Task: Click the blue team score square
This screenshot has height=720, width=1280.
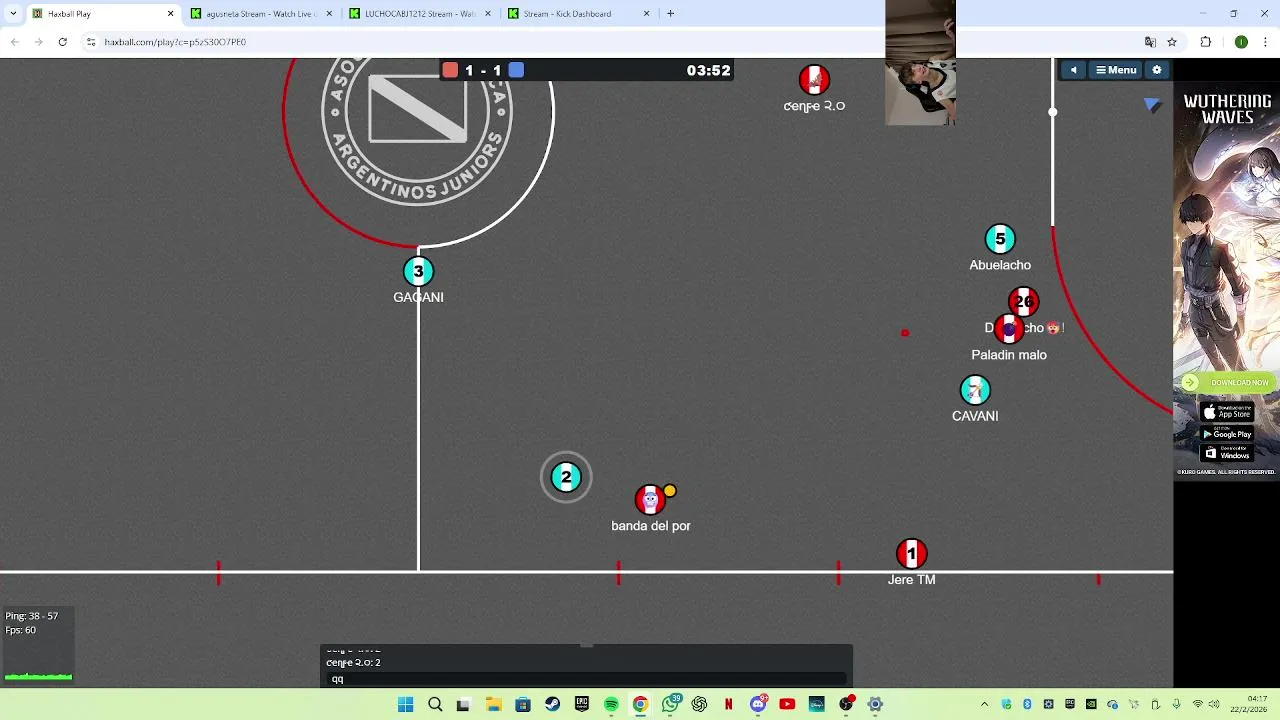Action: 516,70
